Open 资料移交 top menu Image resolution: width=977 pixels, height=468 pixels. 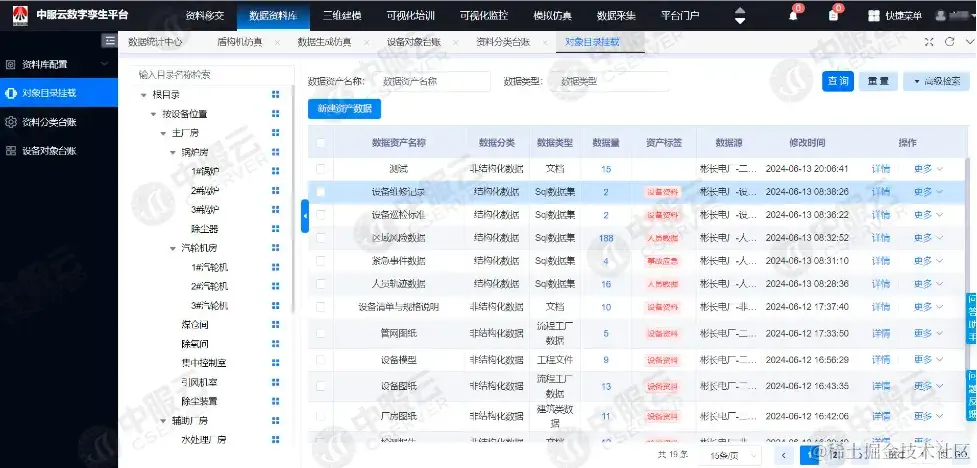[204, 16]
